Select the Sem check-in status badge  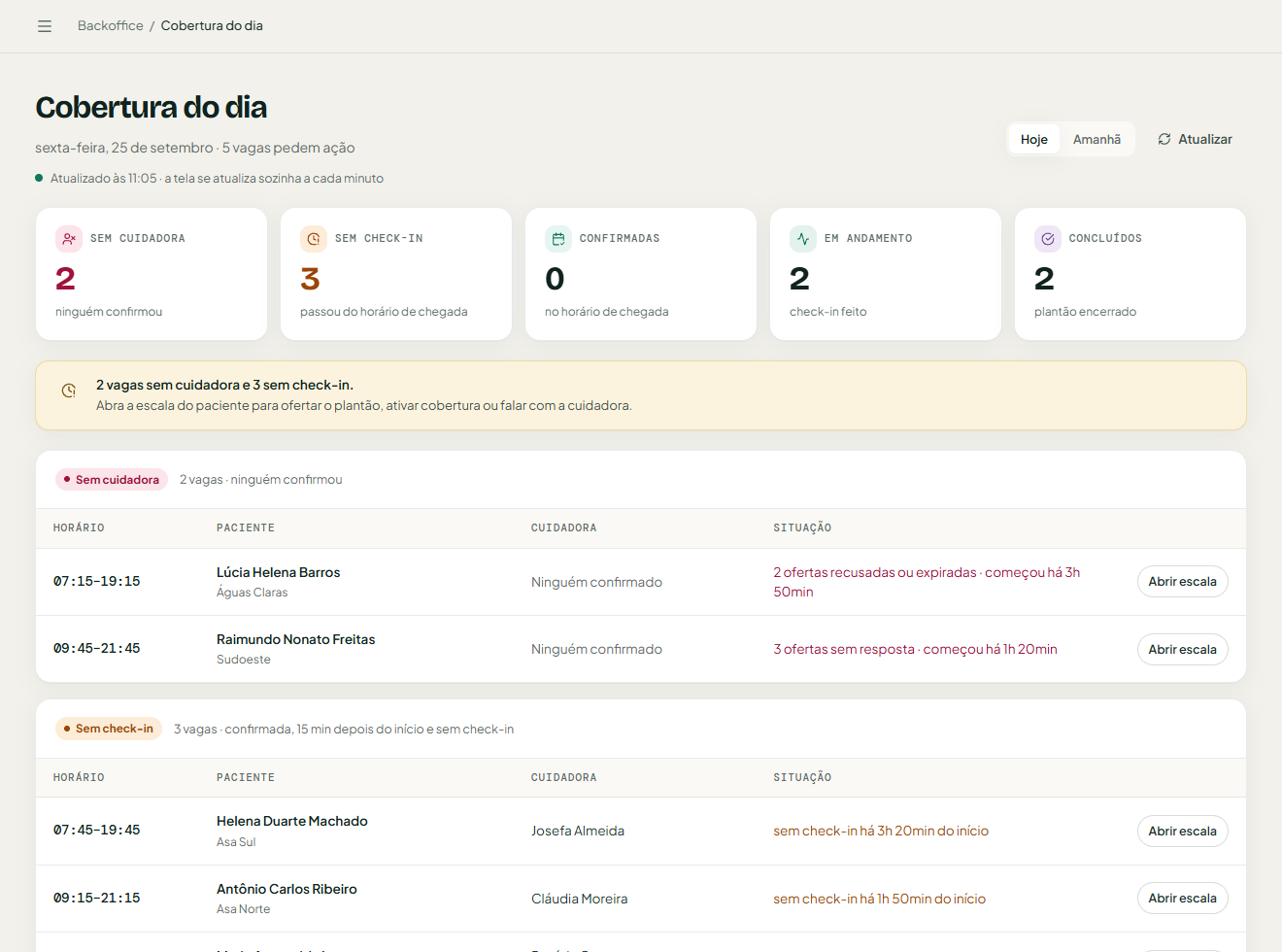coord(109,729)
